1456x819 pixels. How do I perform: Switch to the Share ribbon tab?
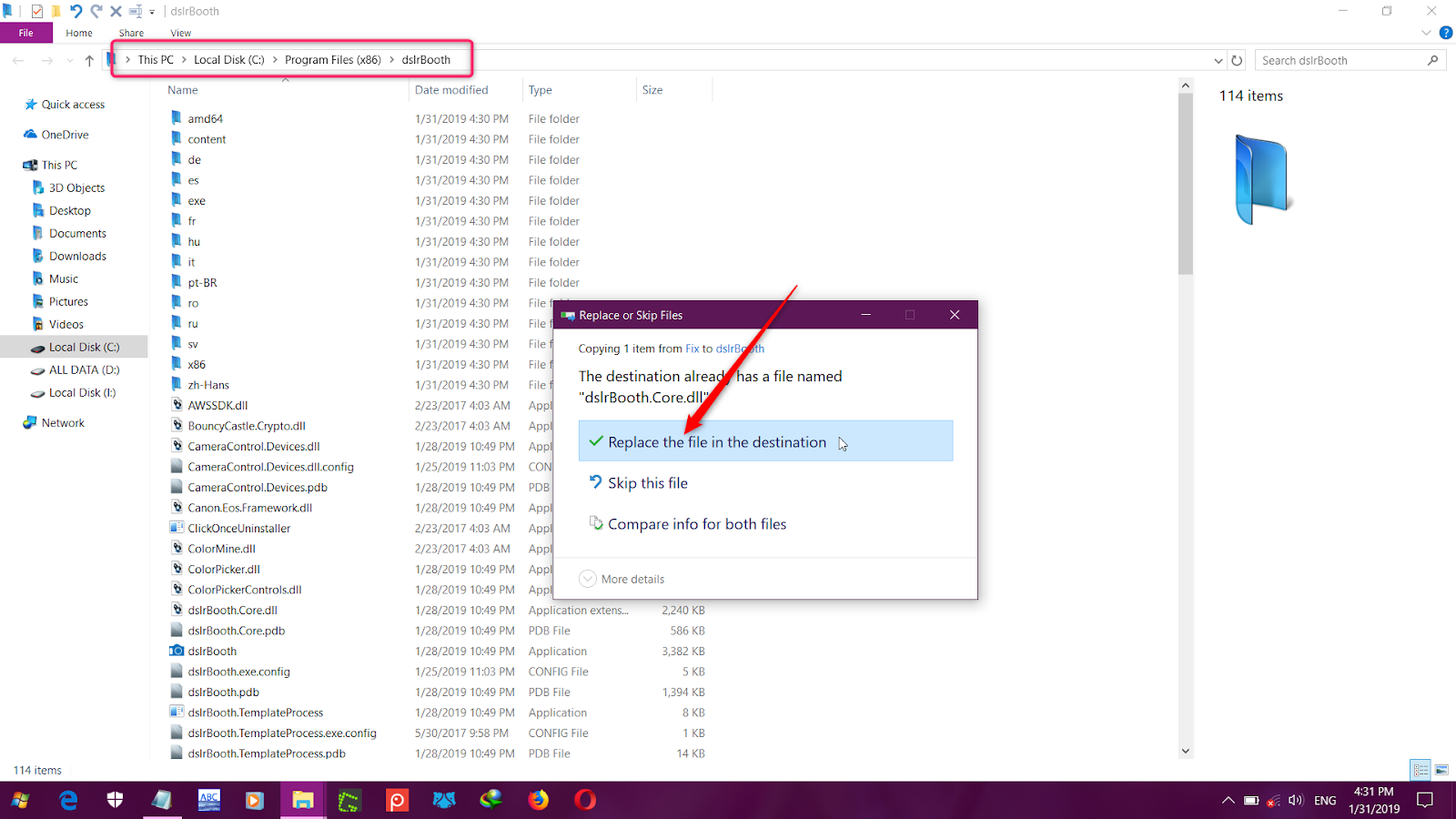[131, 33]
